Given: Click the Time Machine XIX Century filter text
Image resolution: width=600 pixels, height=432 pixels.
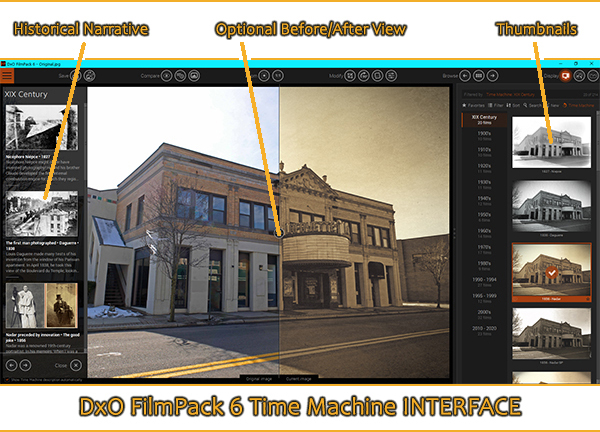Looking at the screenshot, I should (510, 95).
